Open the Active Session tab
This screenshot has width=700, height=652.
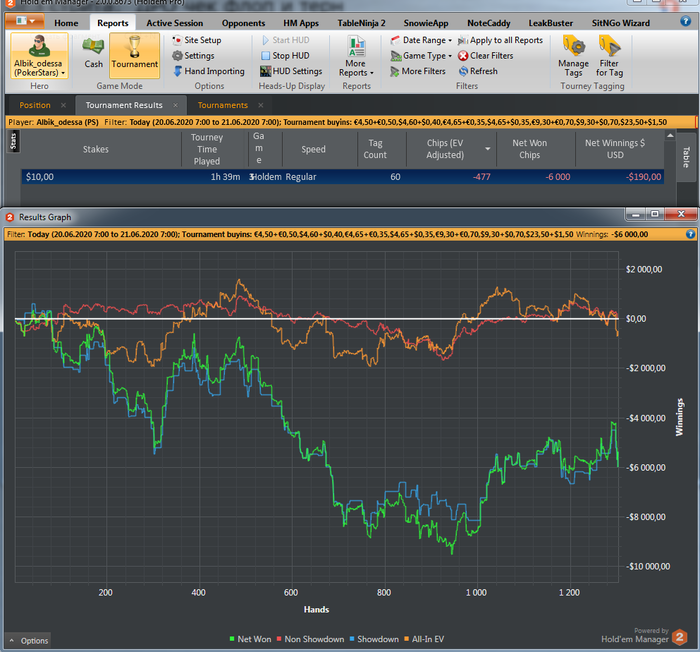click(x=175, y=23)
